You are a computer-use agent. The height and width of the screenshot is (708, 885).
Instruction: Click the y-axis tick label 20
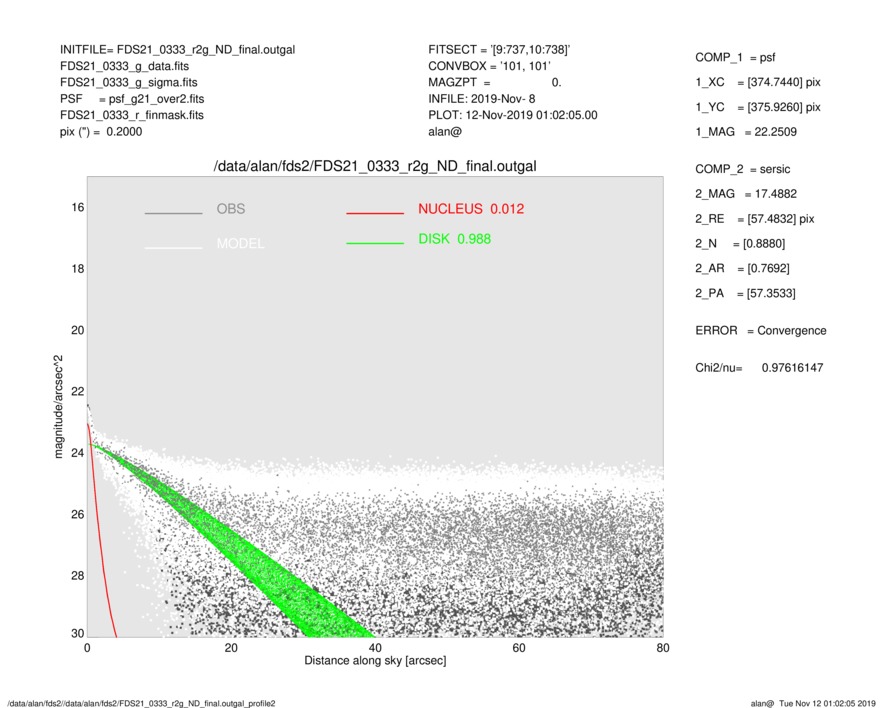78,330
